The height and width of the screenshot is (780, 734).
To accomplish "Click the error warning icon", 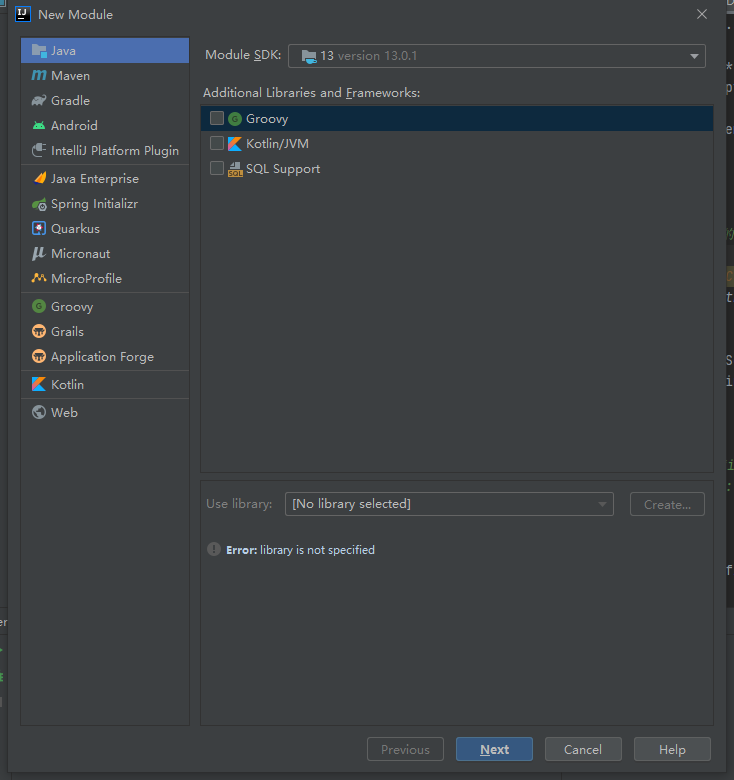I will (214, 549).
